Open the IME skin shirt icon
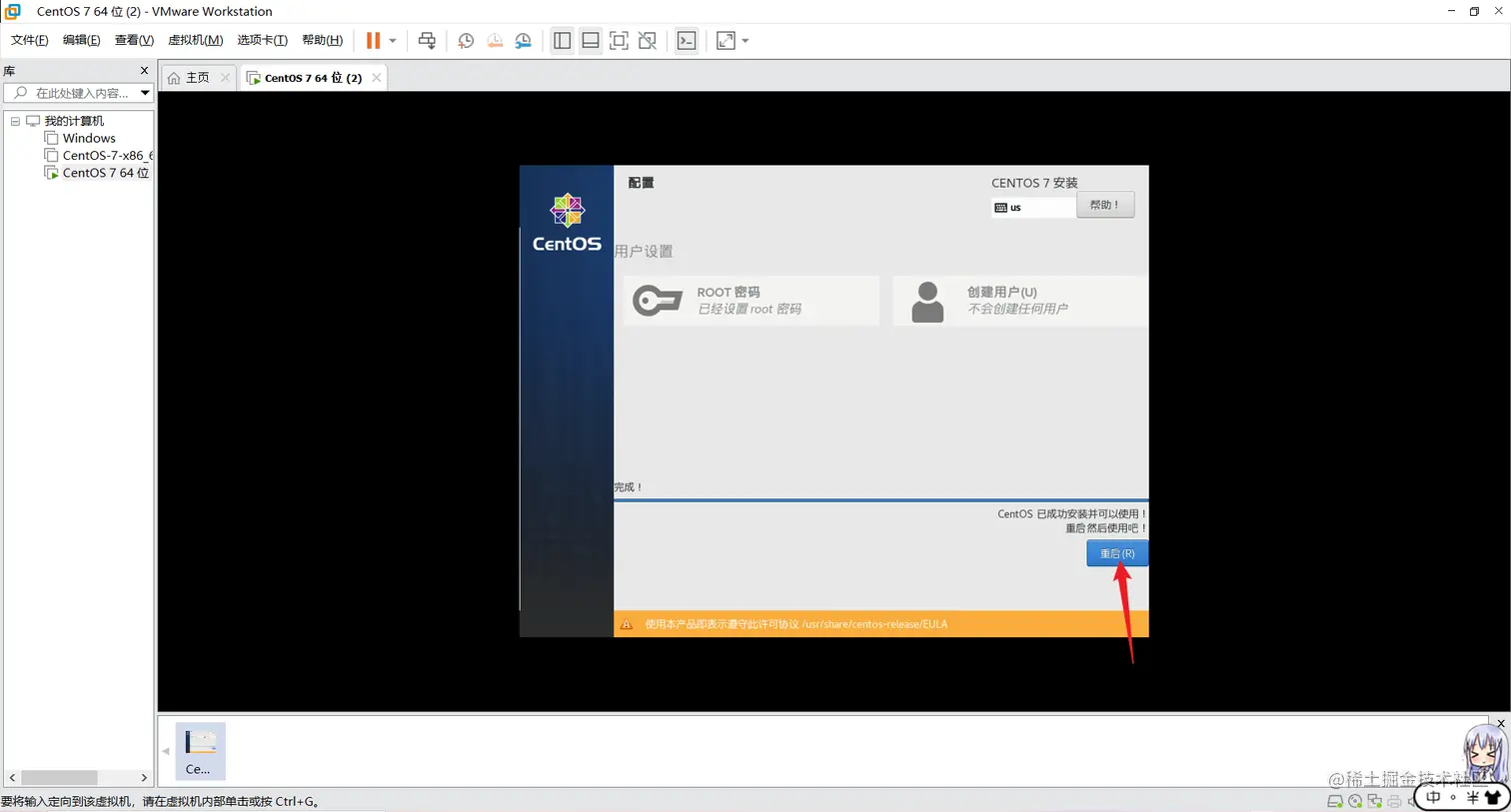 click(1493, 797)
